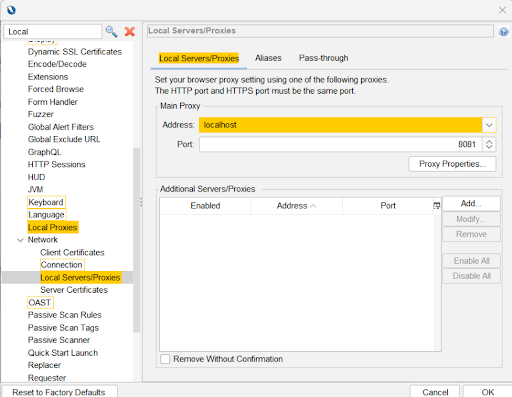
Task: Open the Address dropdown arrow
Action: tap(489, 125)
